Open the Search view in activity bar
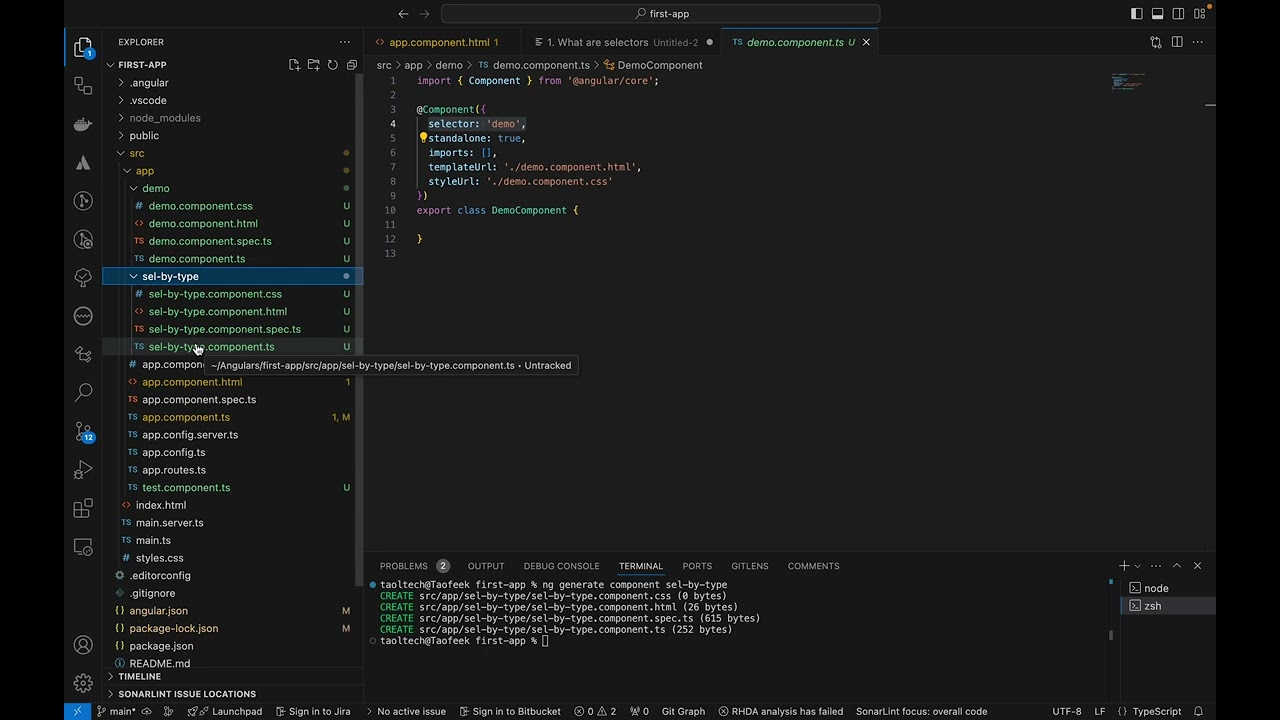 (x=84, y=393)
